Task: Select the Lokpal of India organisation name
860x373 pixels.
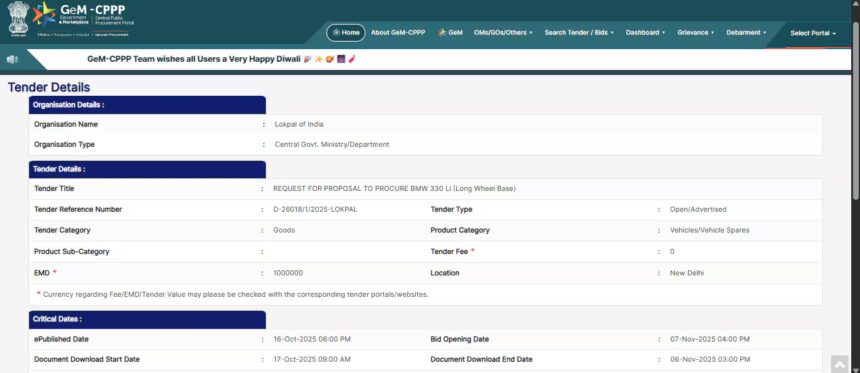Action: tap(299, 125)
